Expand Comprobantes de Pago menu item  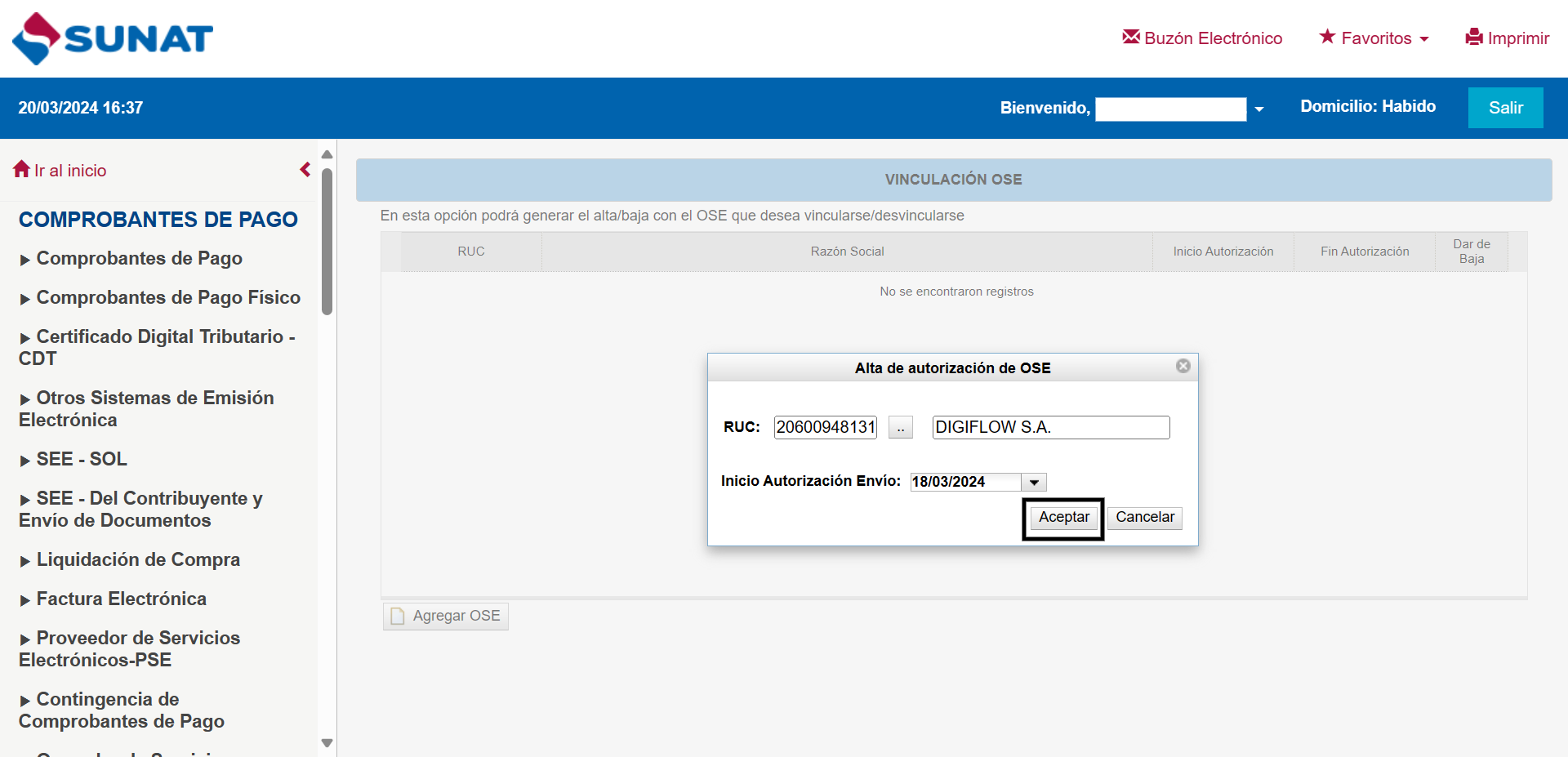[140, 258]
